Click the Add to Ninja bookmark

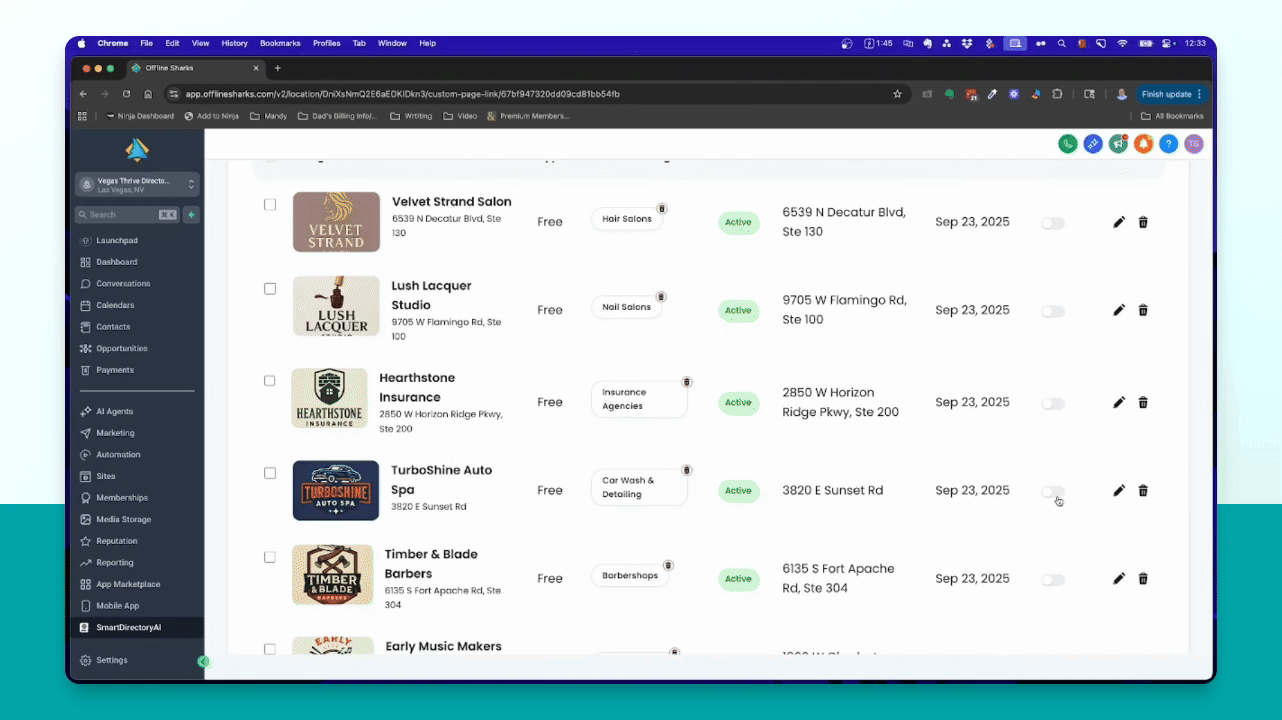tap(212, 116)
